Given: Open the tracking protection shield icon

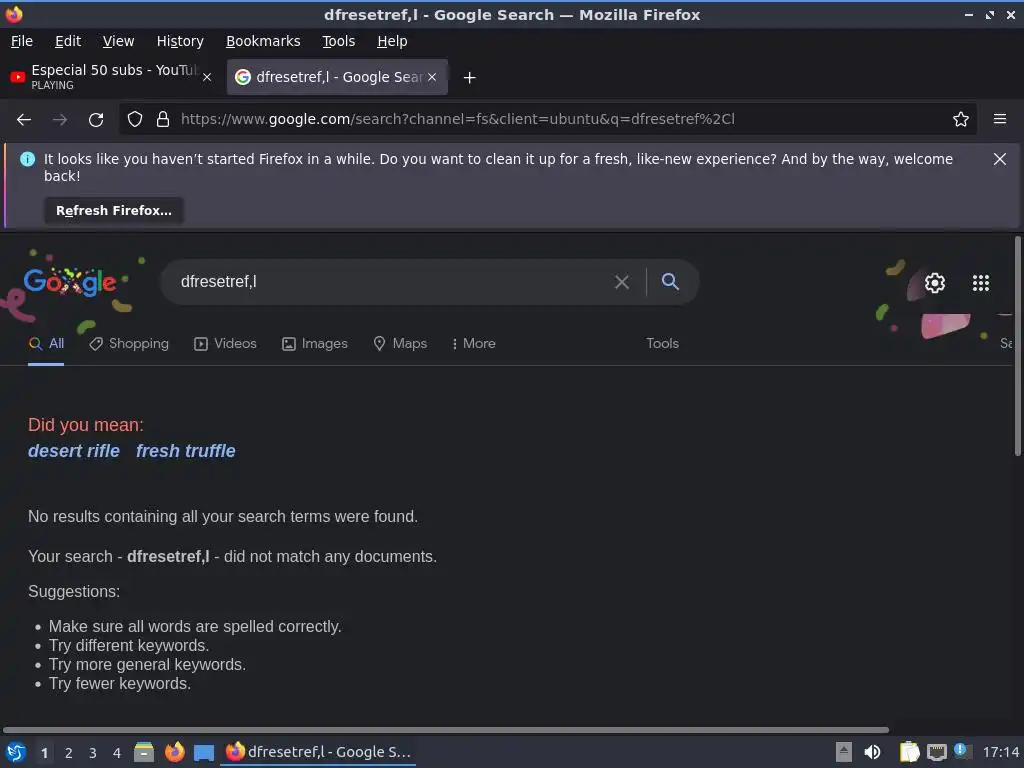Looking at the screenshot, I should (x=135, y=120).
